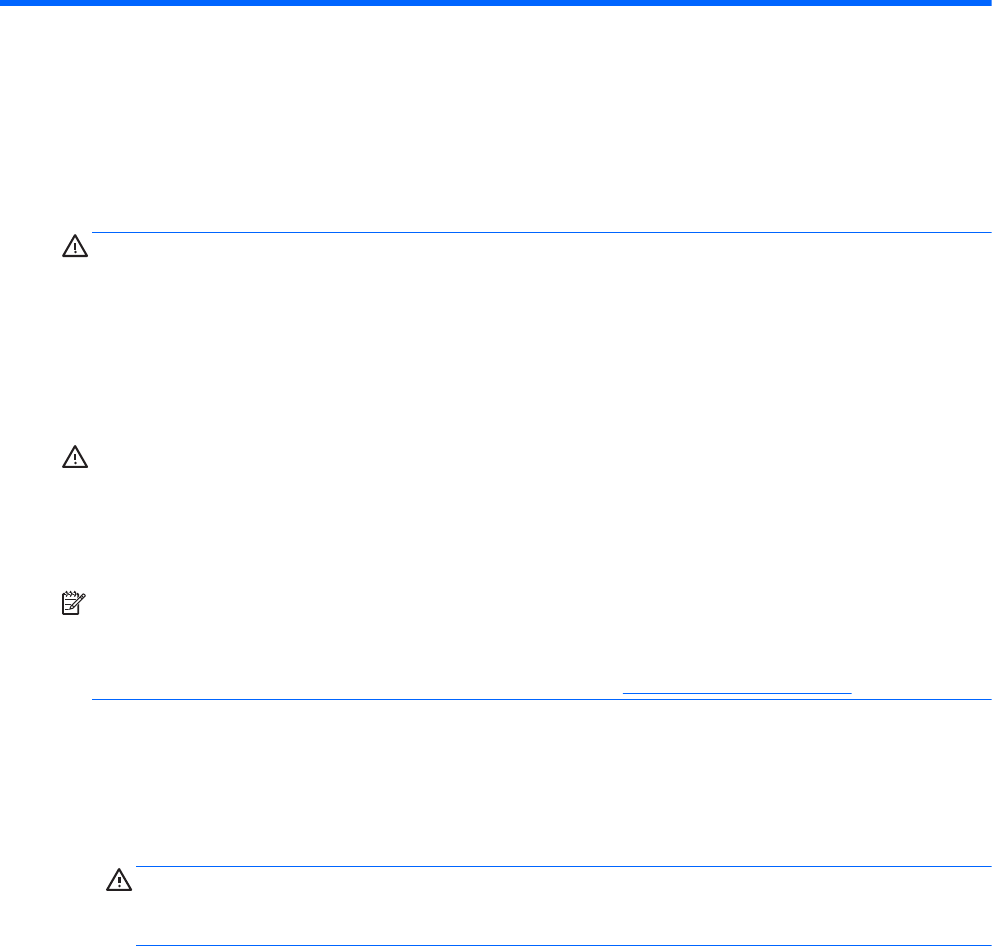Click the blue rule beside the first warning icon
This screenshot has height=946, width=992.
542,232
